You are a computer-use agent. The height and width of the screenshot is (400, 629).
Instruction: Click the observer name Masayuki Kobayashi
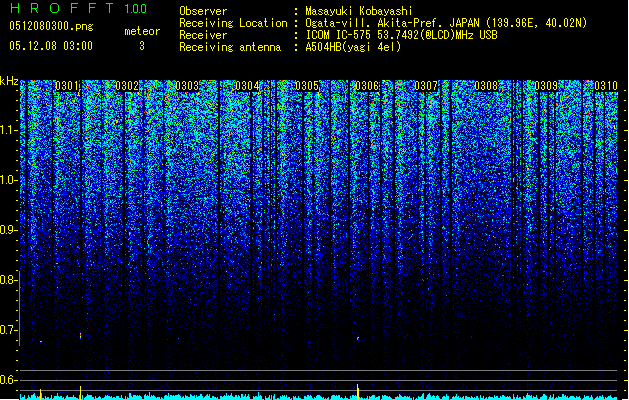[359, 11]
